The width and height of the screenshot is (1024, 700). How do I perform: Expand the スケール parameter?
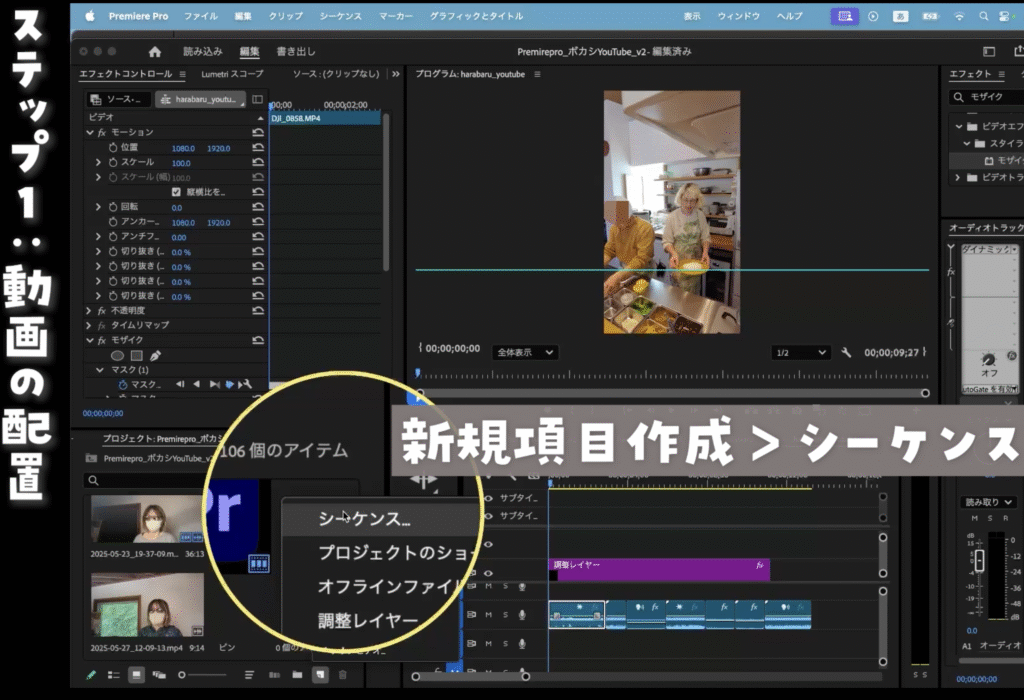click(x=98, y=162)
